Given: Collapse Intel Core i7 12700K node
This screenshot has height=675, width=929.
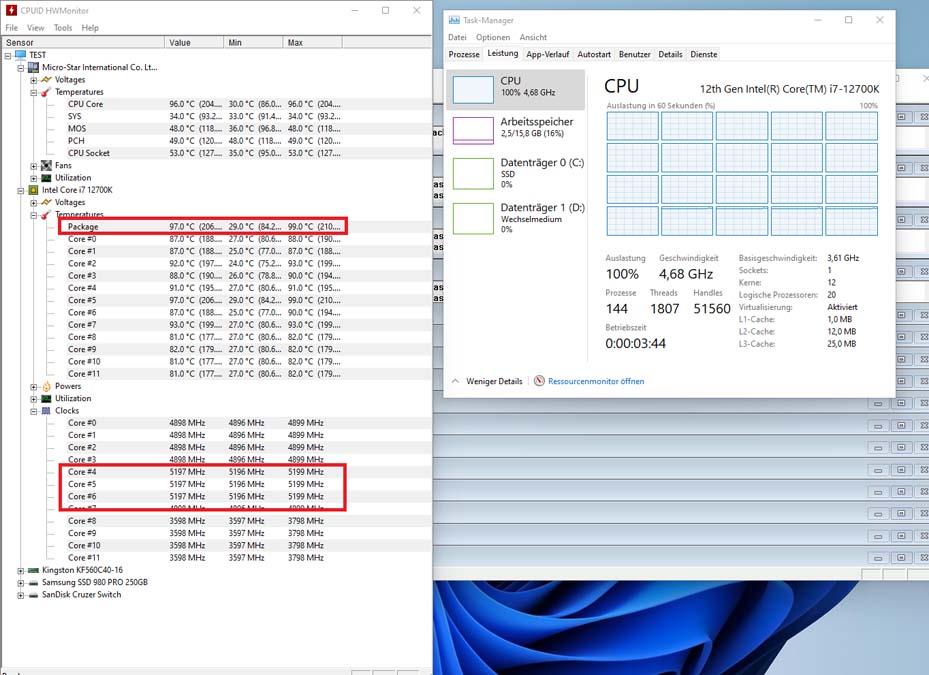Looking at the screenshot, I should tap(21, 190).
